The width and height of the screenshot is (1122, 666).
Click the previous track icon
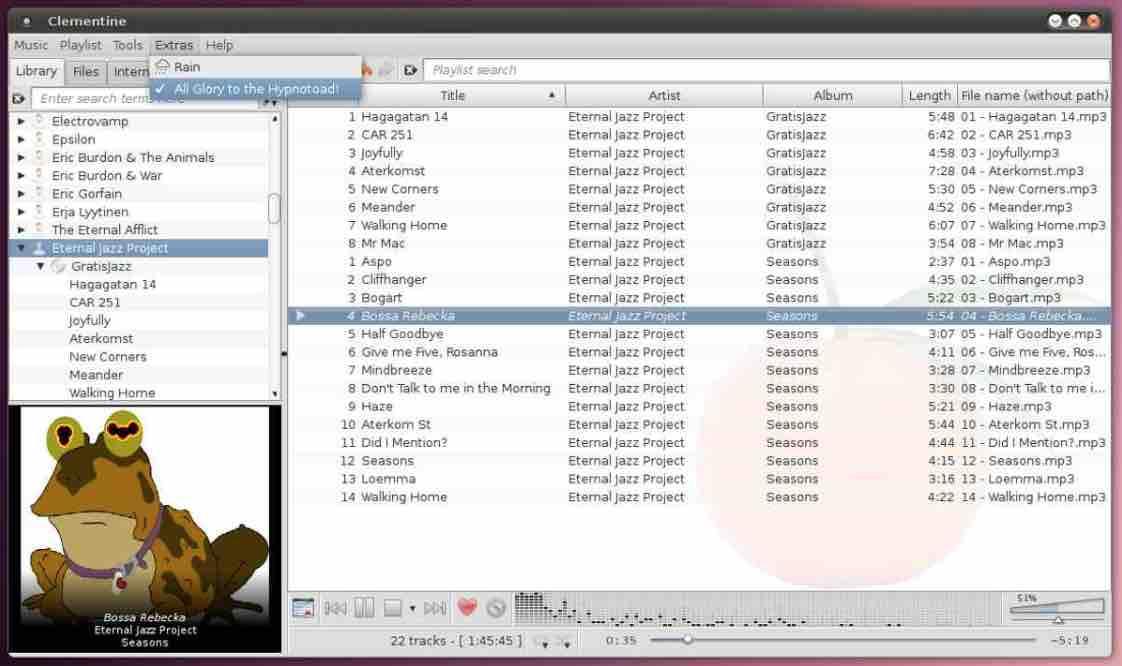point(335,607)
